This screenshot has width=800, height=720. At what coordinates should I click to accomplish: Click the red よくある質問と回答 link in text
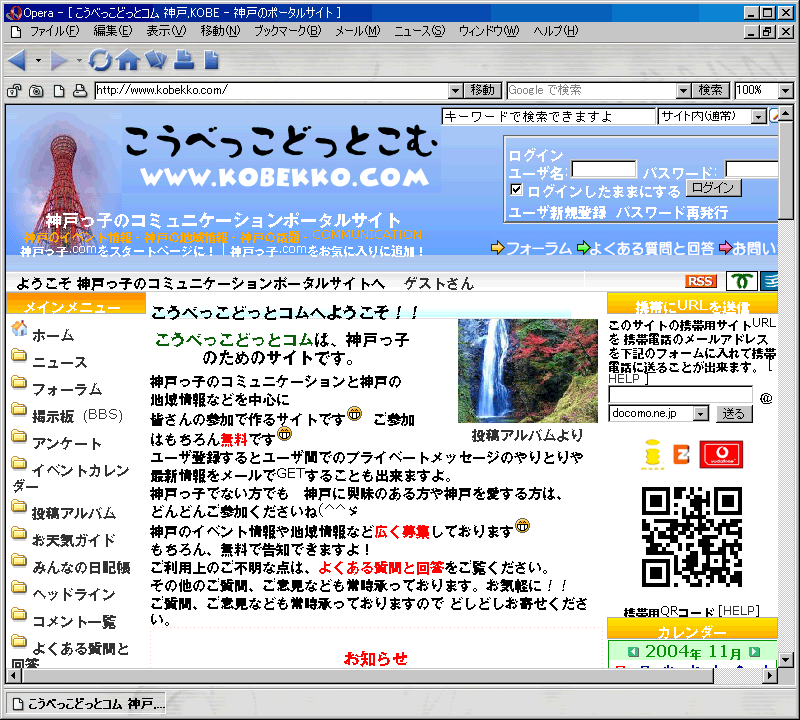click(x=381, y=567)
